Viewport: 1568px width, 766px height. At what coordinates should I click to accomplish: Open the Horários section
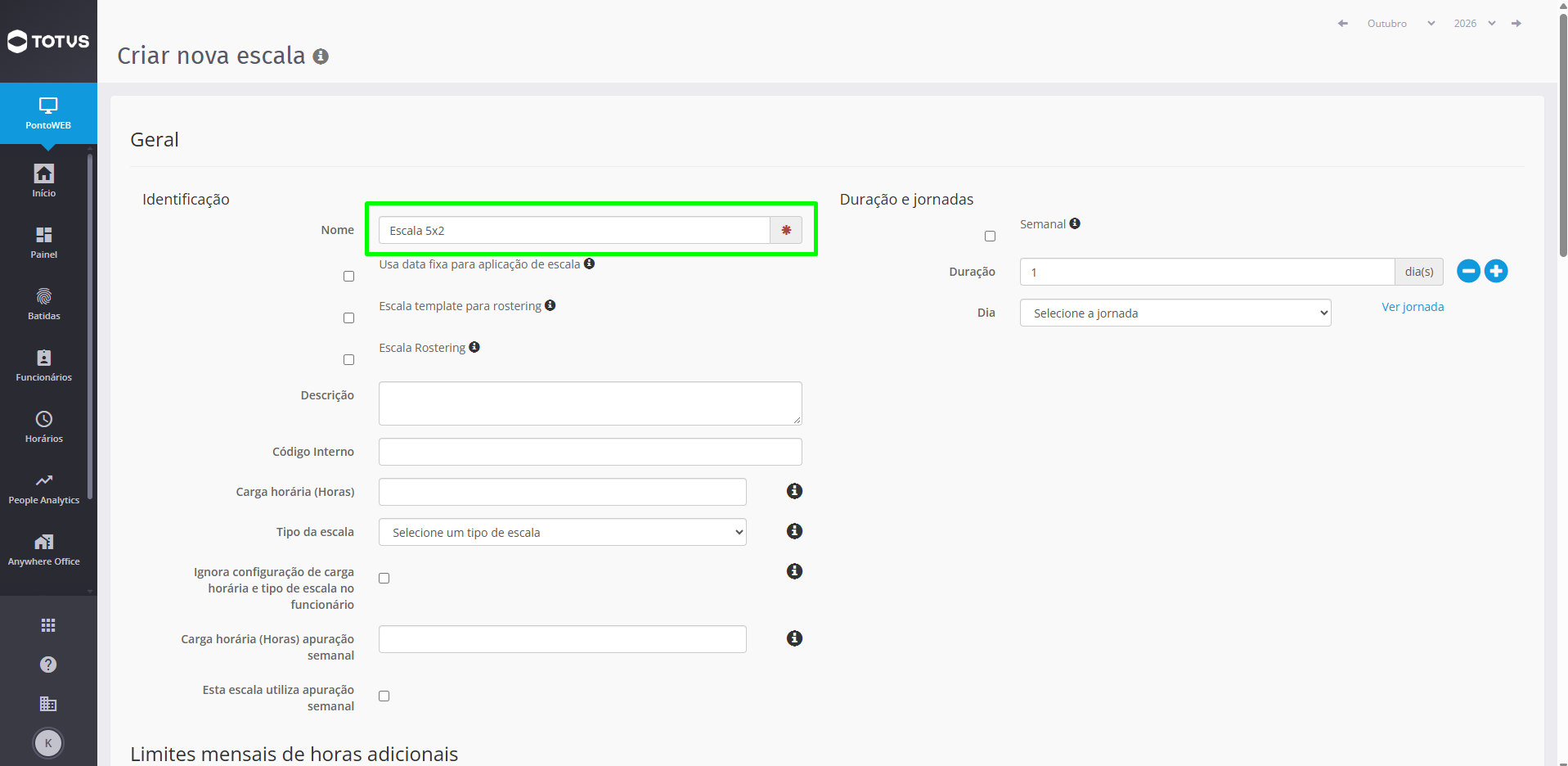pyautogui.click(x=44, y=426)
